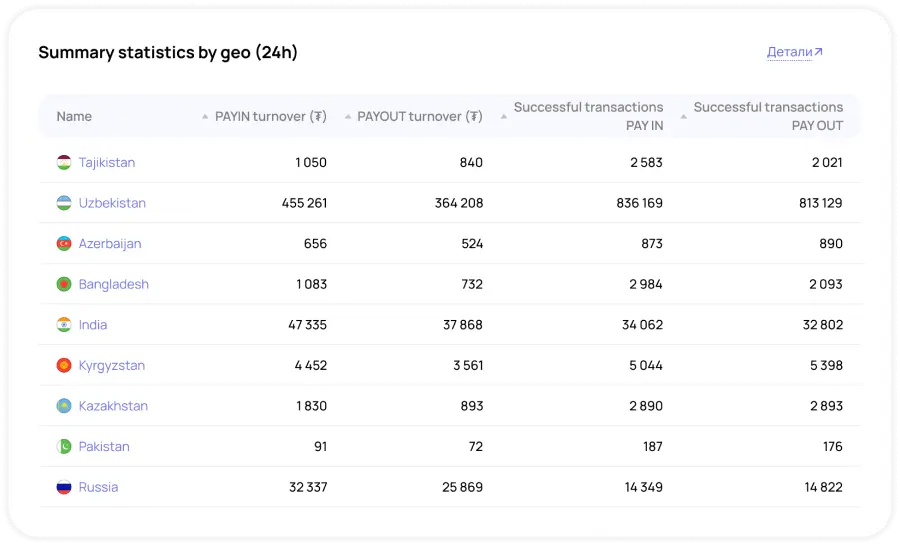Image resolution: width=900 pixels, height=546 pixels.
Task: Sort by PAYIN turnover column arrow
Action: [205, 117]
